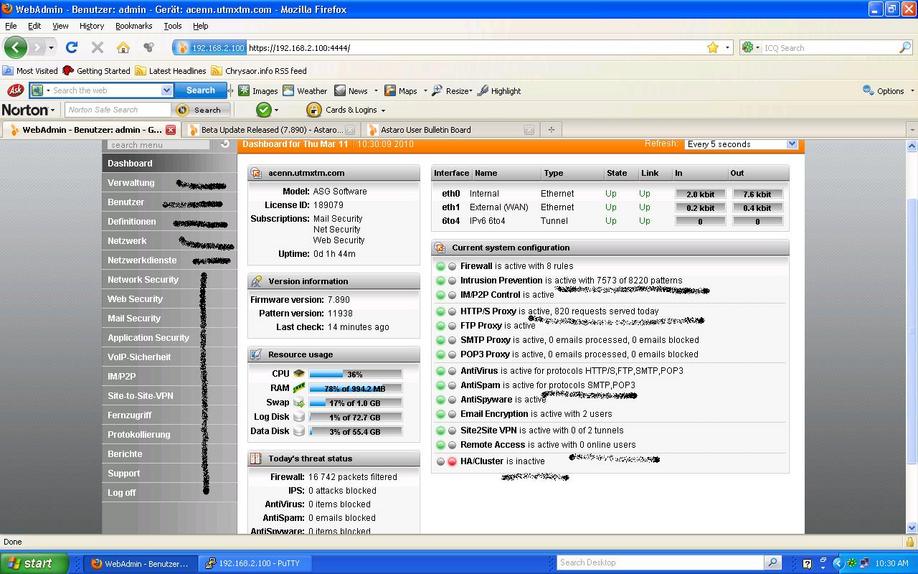Click the Today's threat status icon
918x574 pixels.
pyautogui.click(x=257, y=459)
